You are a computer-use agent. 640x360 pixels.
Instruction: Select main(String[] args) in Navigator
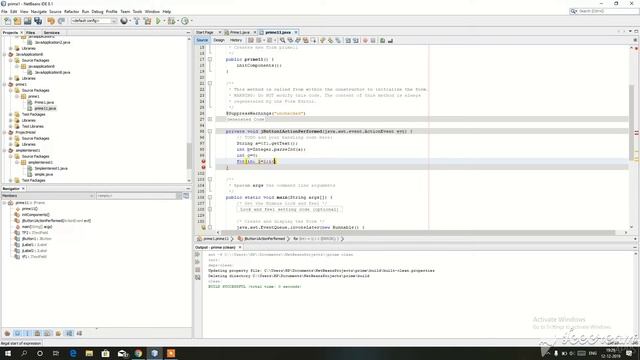coord(37,227)
